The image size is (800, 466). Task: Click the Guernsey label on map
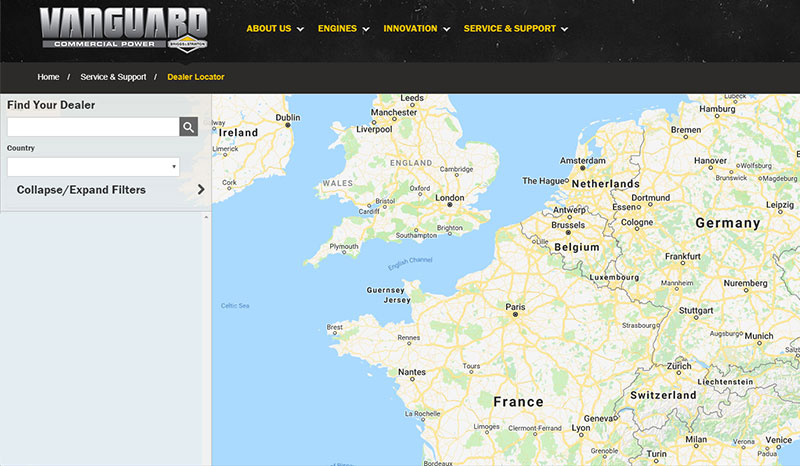385,290
